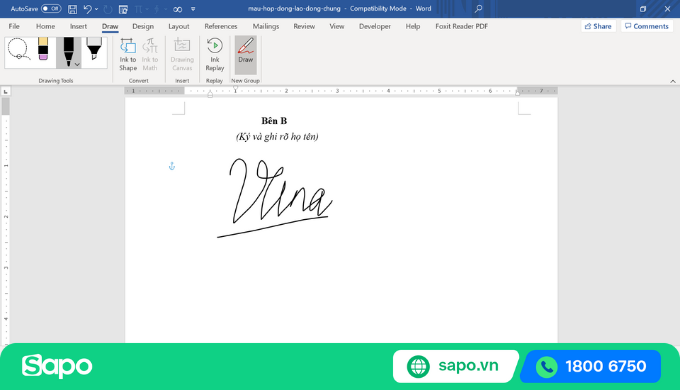Click the right indent marker on ruler
This screenshot has height=390, width=680.
coord(517,92)
